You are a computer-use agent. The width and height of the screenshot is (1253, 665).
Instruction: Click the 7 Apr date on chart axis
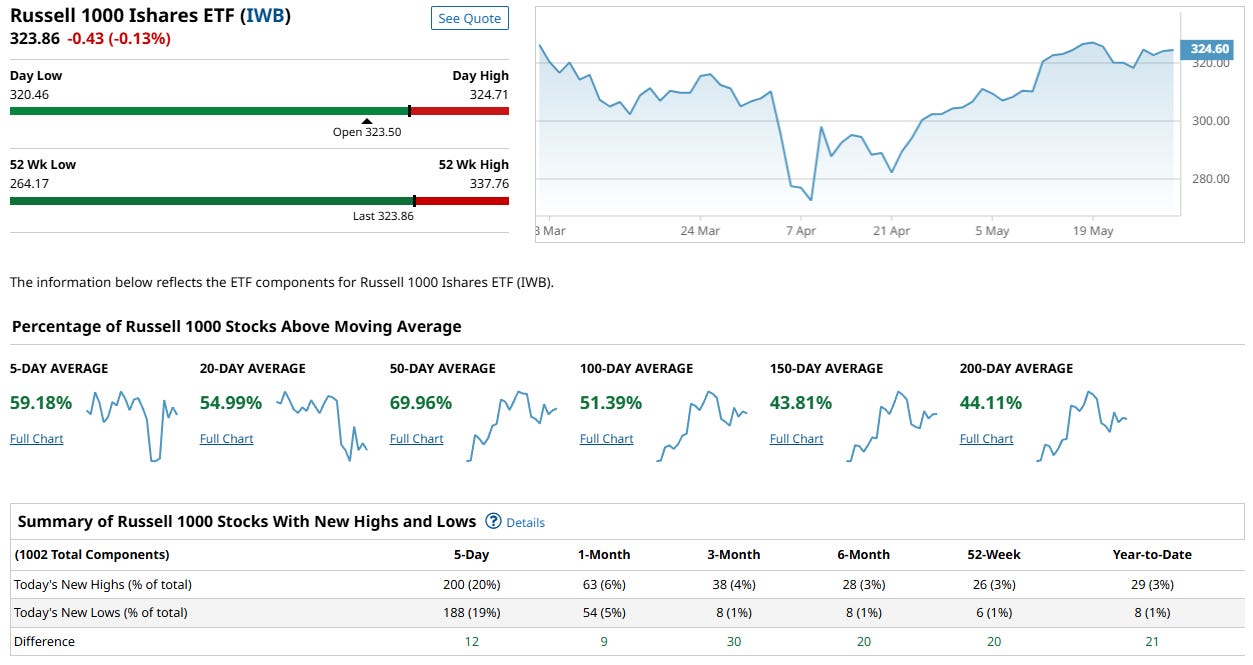pyautogui.click(x=801, y=231)
